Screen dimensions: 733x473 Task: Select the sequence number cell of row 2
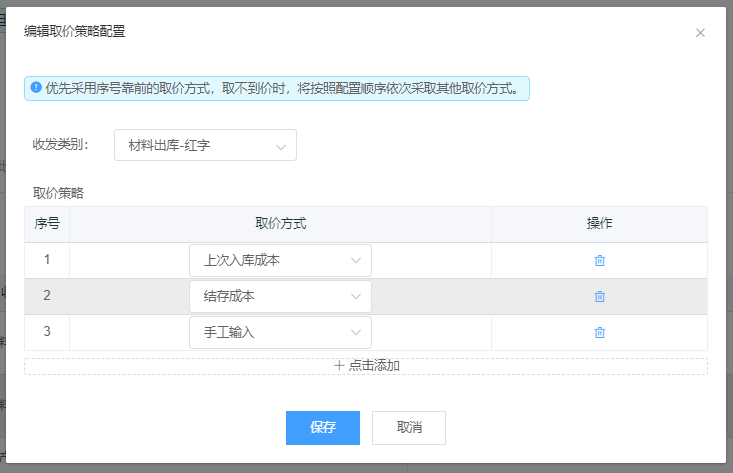(x=47, y=296)
